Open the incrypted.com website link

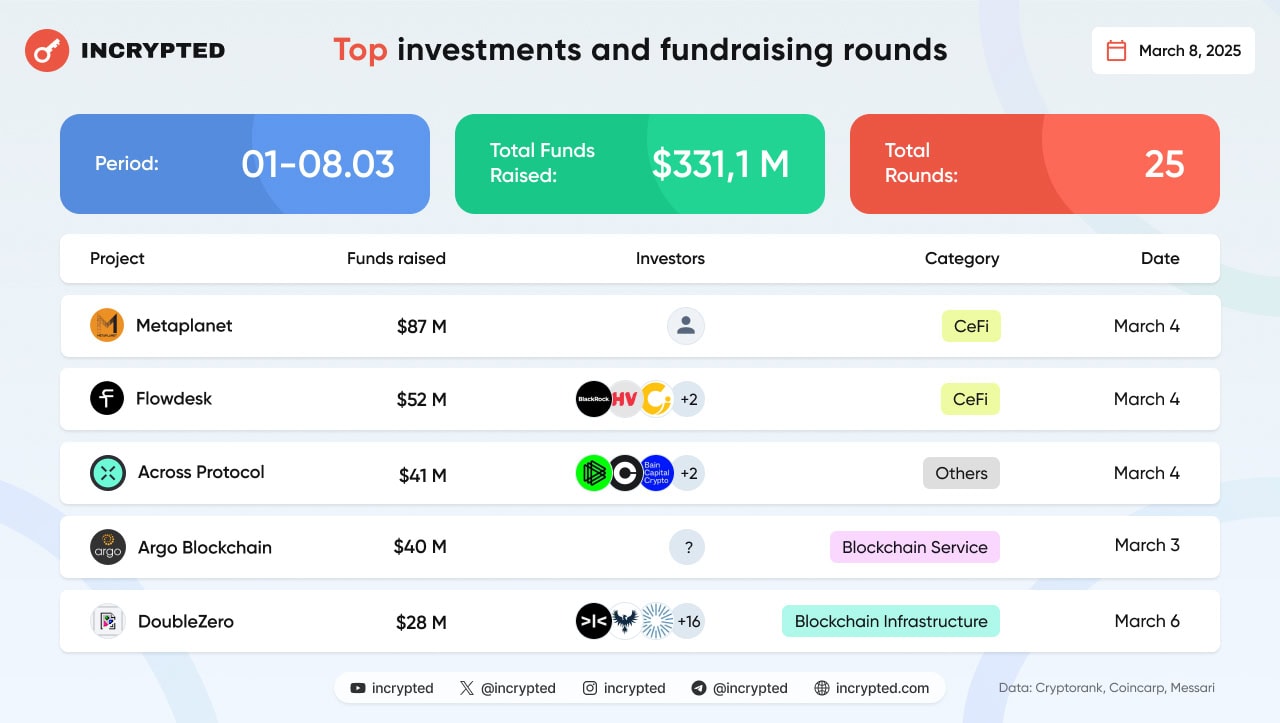872,688
